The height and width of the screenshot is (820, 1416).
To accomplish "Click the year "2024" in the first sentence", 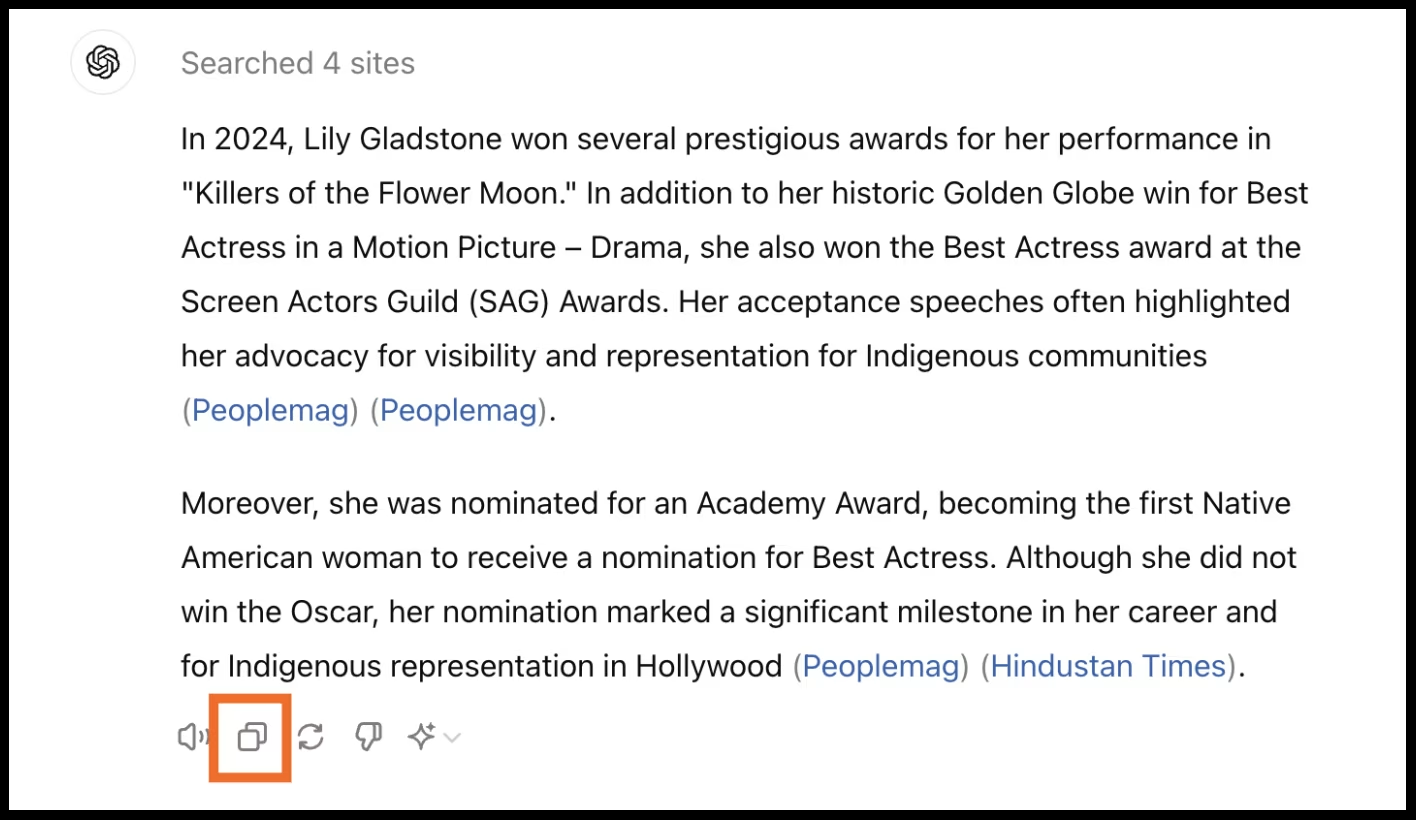I will tap(248, 138).
